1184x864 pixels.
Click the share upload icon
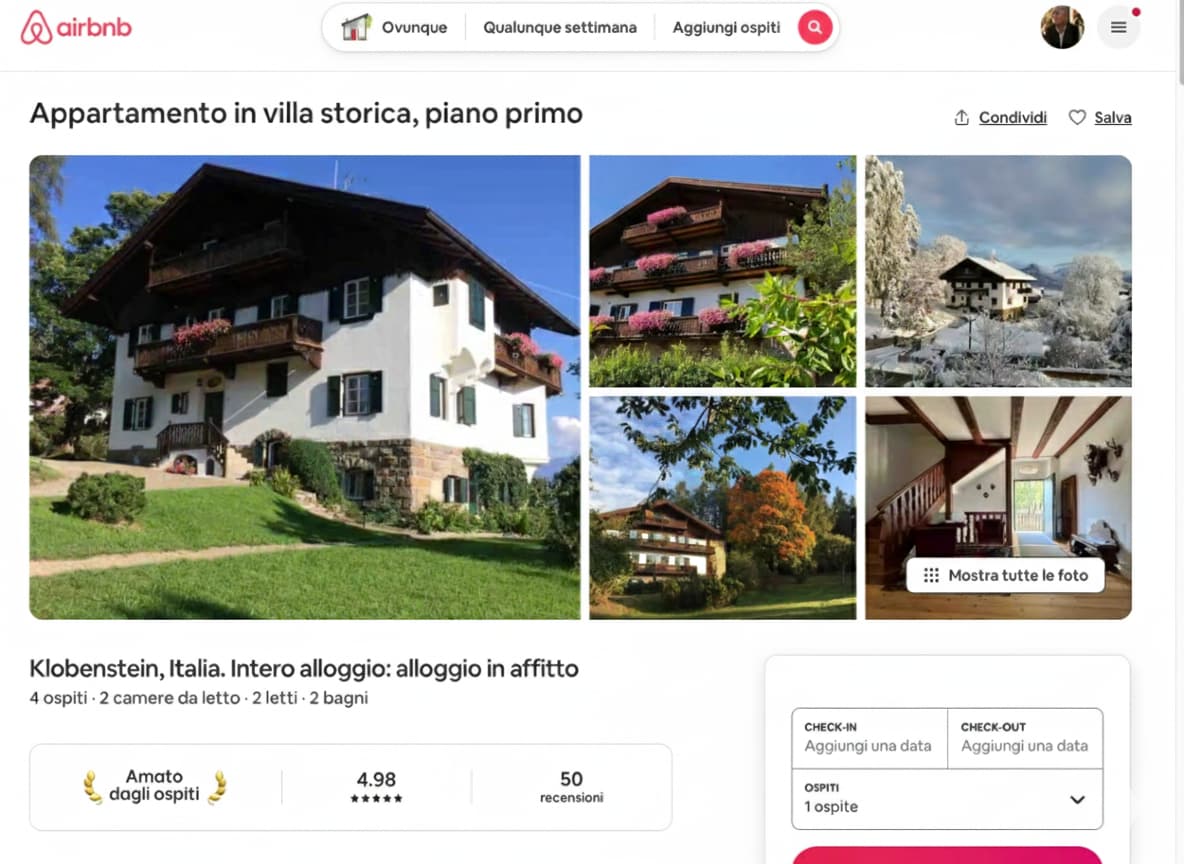[x=961, y=118]
